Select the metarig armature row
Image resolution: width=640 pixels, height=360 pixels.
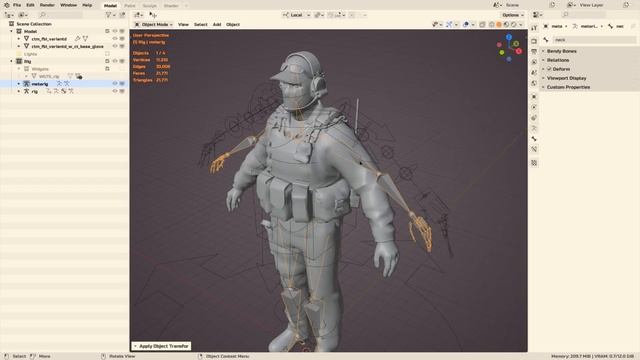(x=64, y=84)
